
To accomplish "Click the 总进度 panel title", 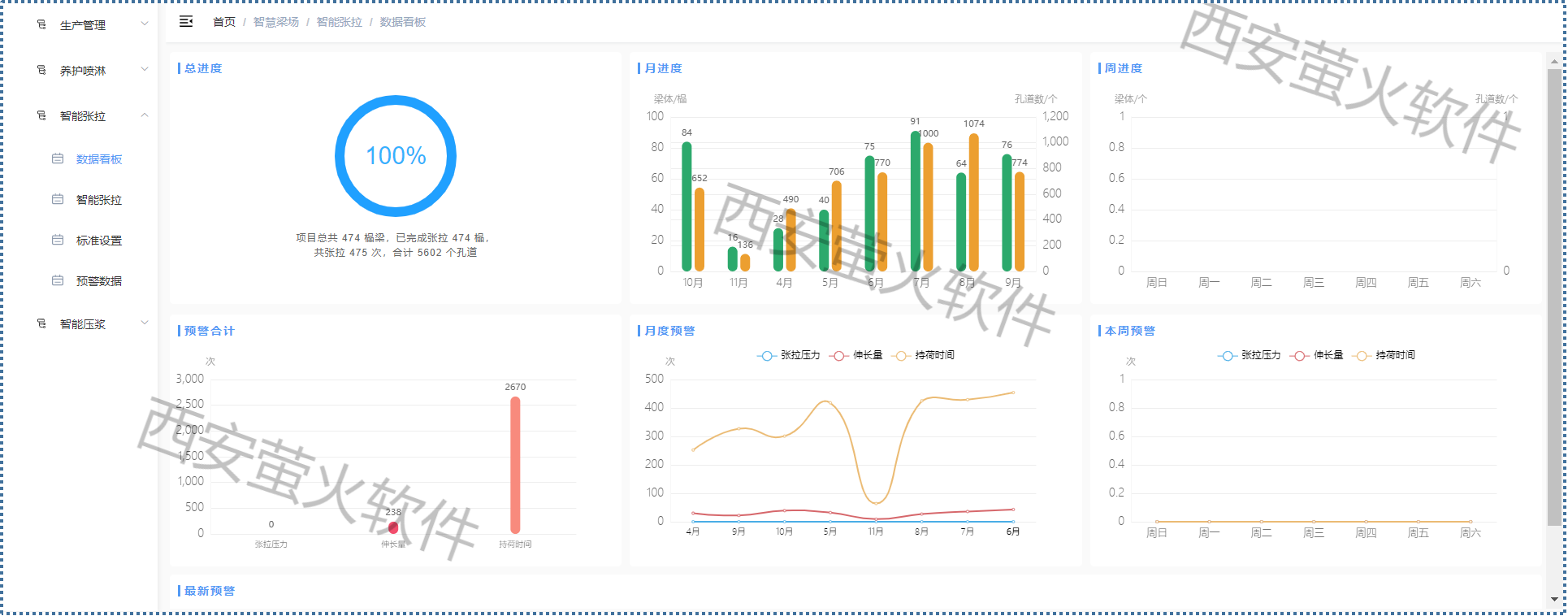I will [203, 68].
